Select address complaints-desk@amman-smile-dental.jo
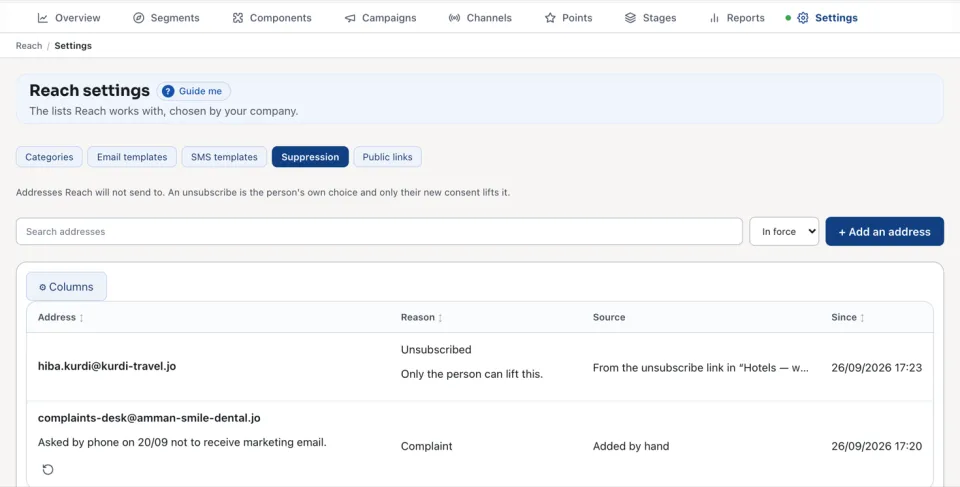 pos(149,418)
